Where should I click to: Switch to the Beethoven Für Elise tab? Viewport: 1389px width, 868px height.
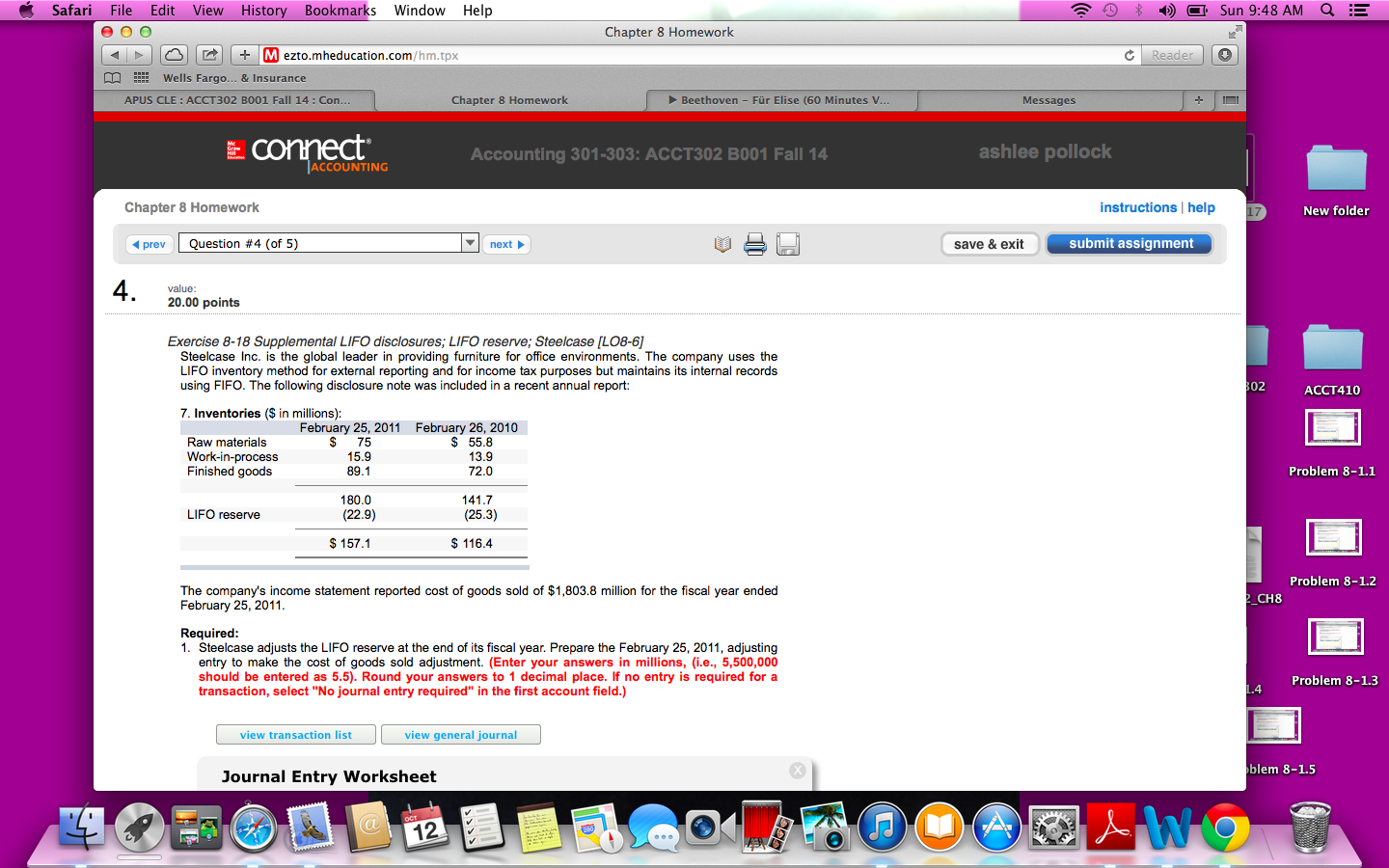[782, 100]
